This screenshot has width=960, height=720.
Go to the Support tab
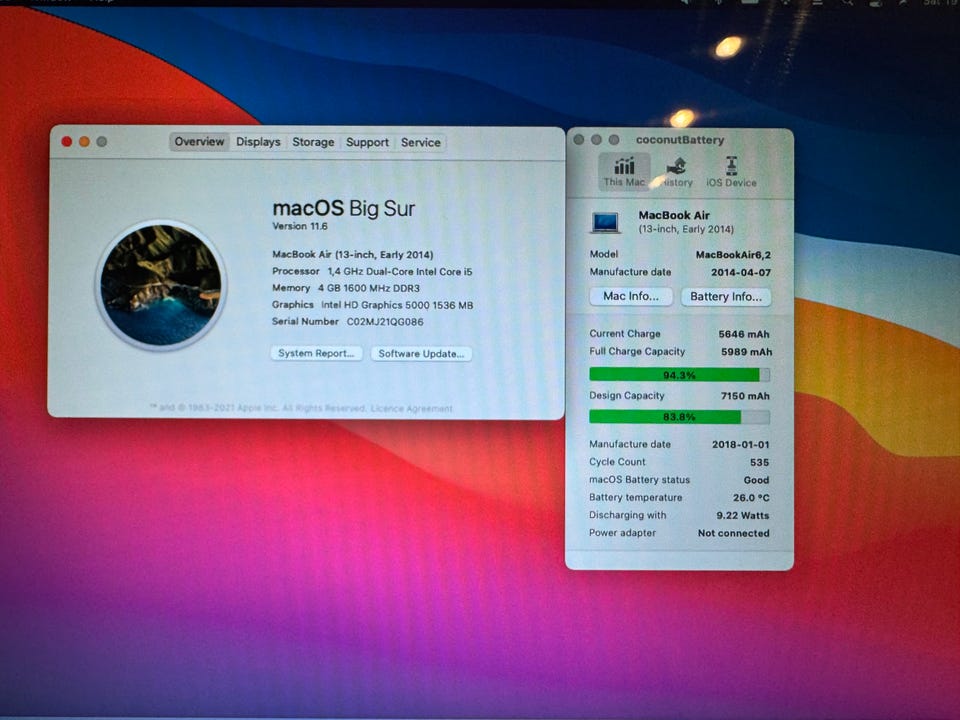[367, 142]
